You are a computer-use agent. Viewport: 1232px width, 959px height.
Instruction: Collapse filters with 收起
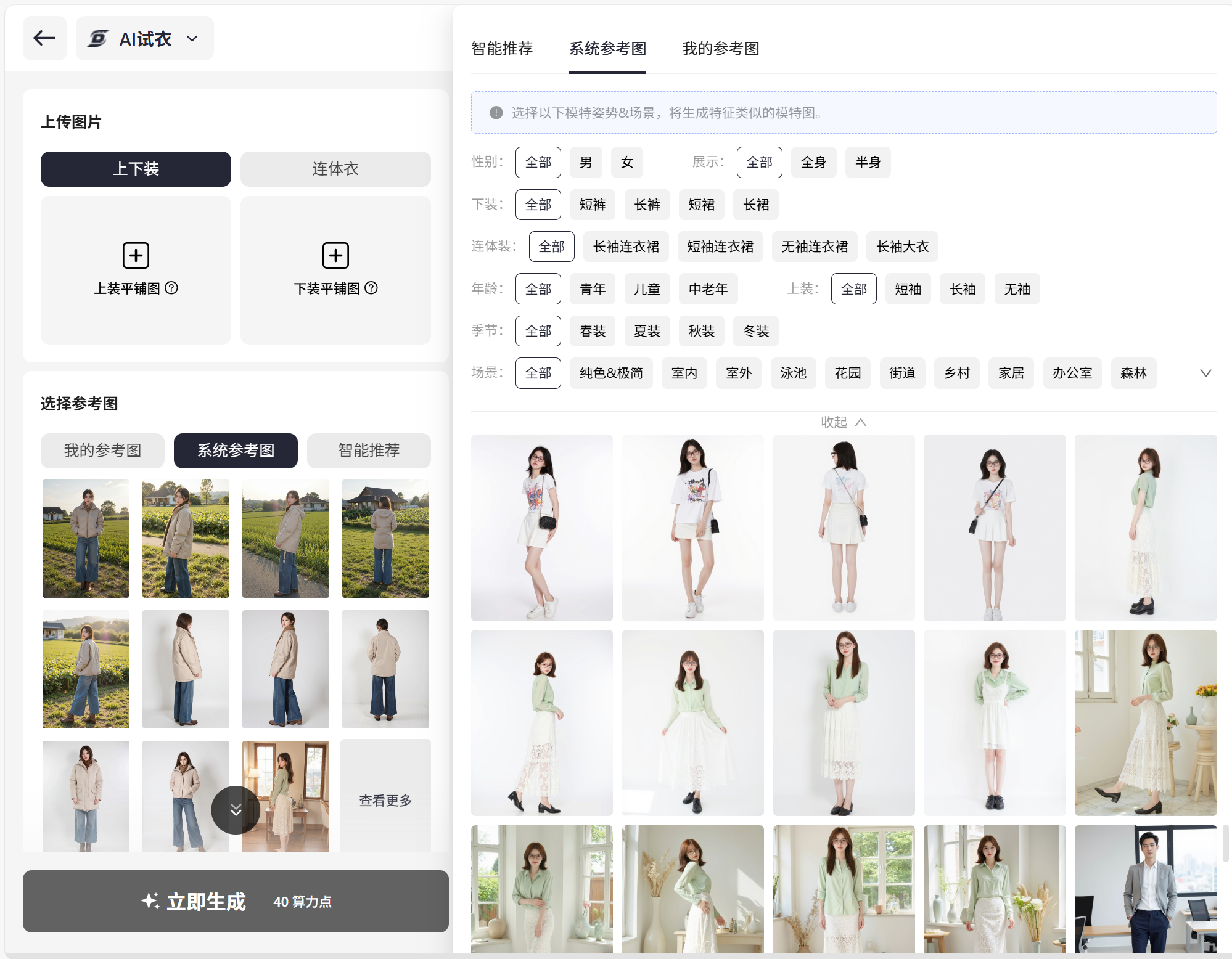(x=843, y=422)
